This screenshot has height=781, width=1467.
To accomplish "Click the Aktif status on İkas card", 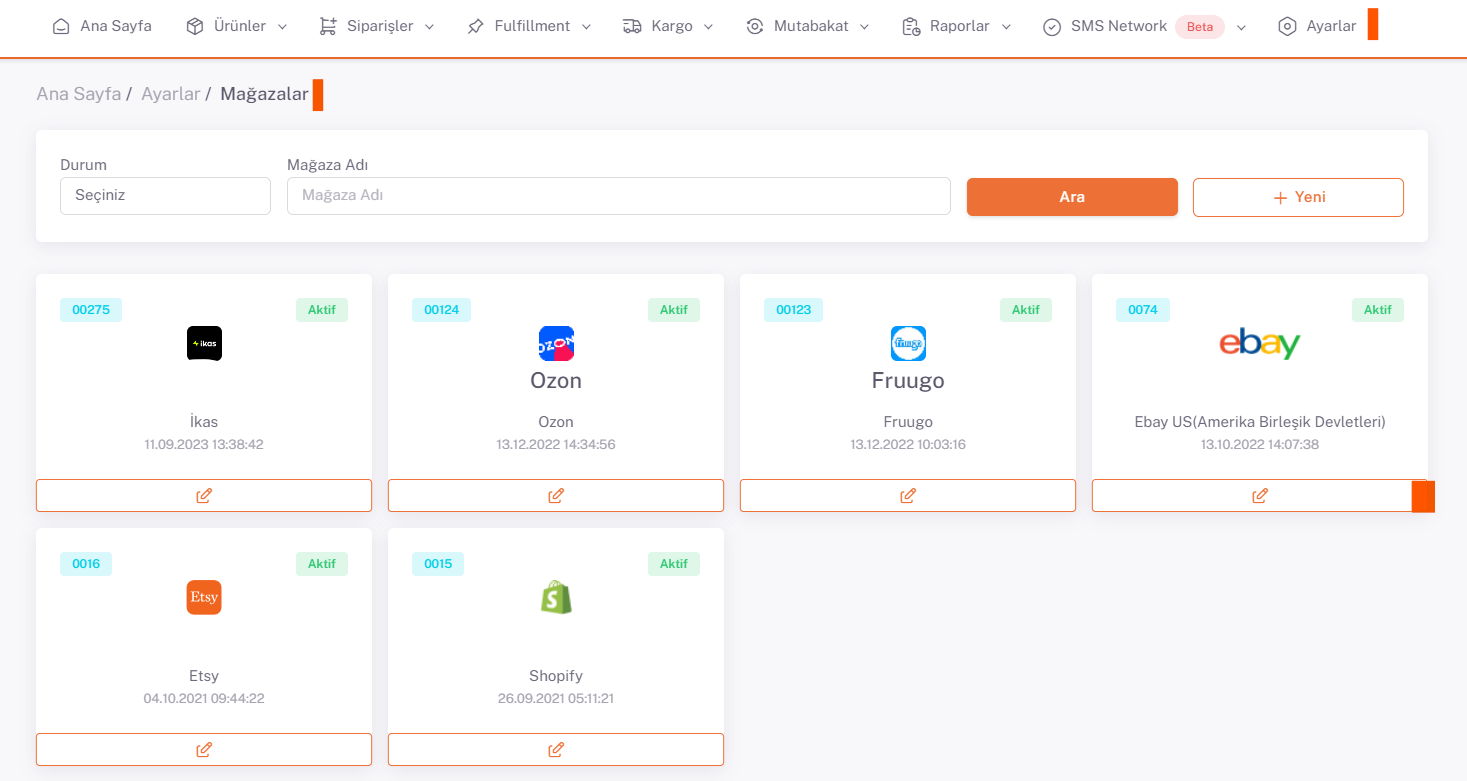I will pos(322,310).
